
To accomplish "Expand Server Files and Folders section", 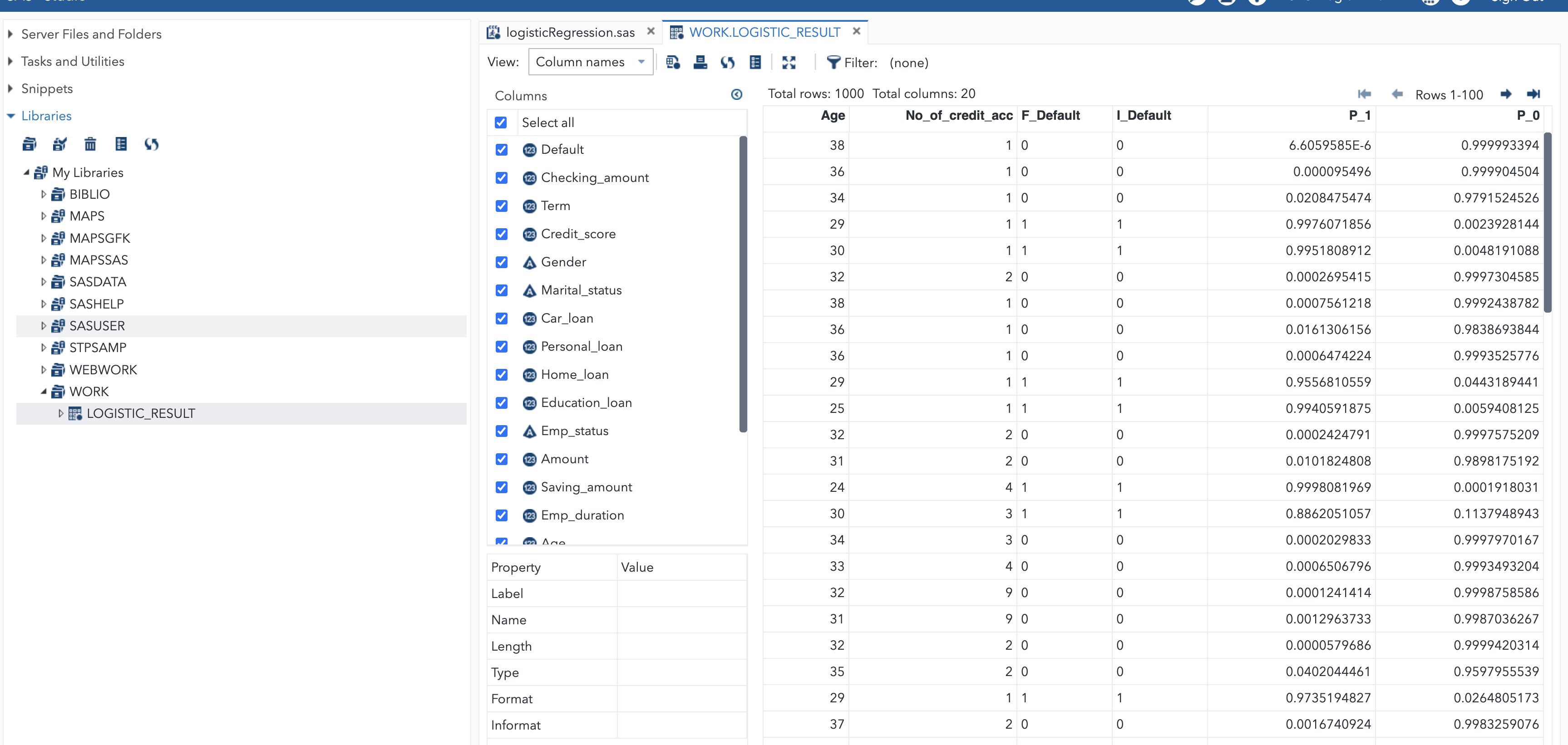I will point(10,34).
